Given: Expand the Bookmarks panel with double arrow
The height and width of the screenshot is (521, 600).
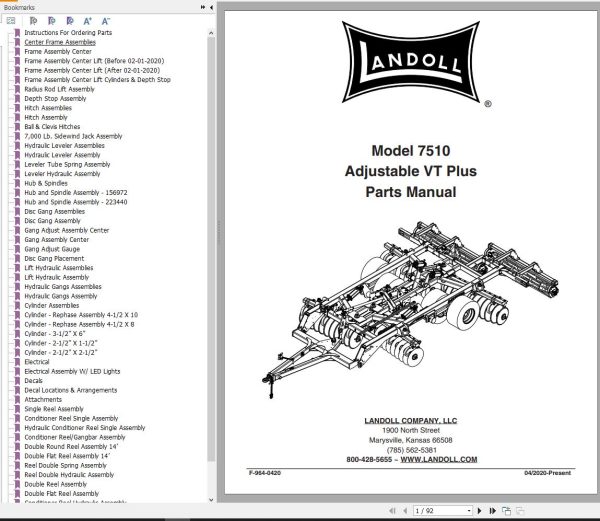Looking at the screenshot, I should (202, 7).
